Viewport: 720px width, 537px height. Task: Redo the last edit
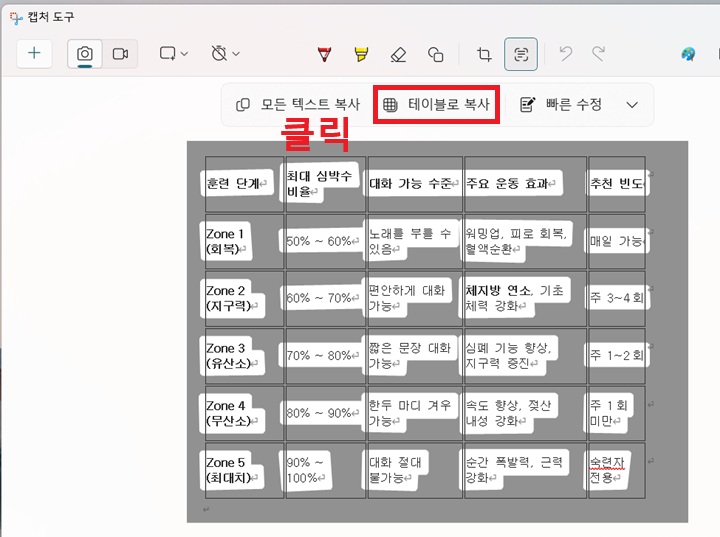598,54
